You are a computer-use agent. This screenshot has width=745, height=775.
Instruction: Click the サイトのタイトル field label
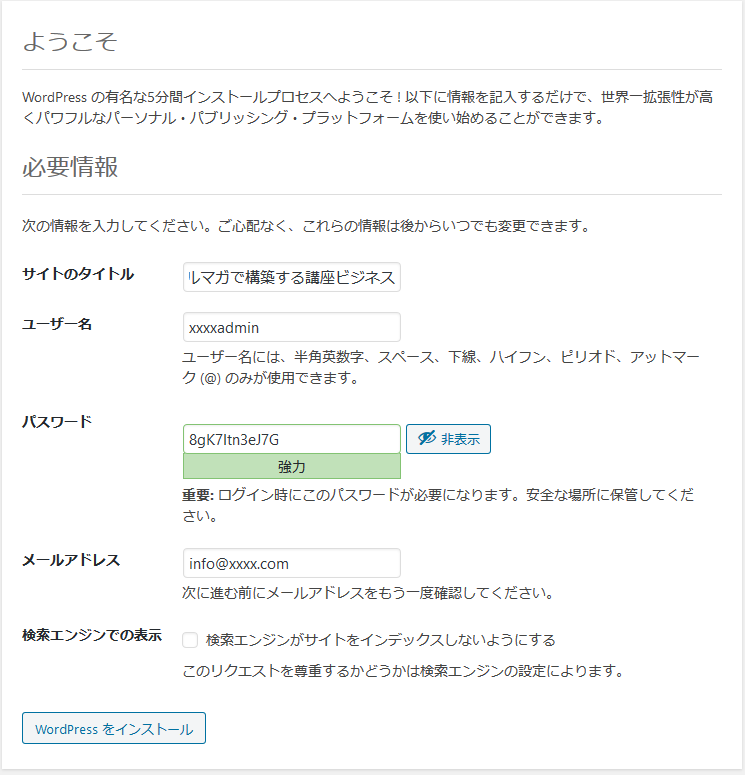coord(77,274)
